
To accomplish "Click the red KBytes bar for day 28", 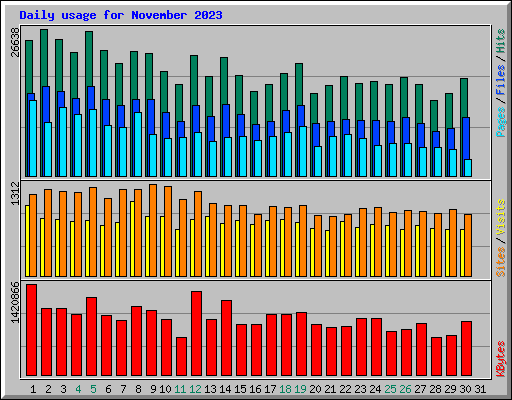I will point(436,357).
